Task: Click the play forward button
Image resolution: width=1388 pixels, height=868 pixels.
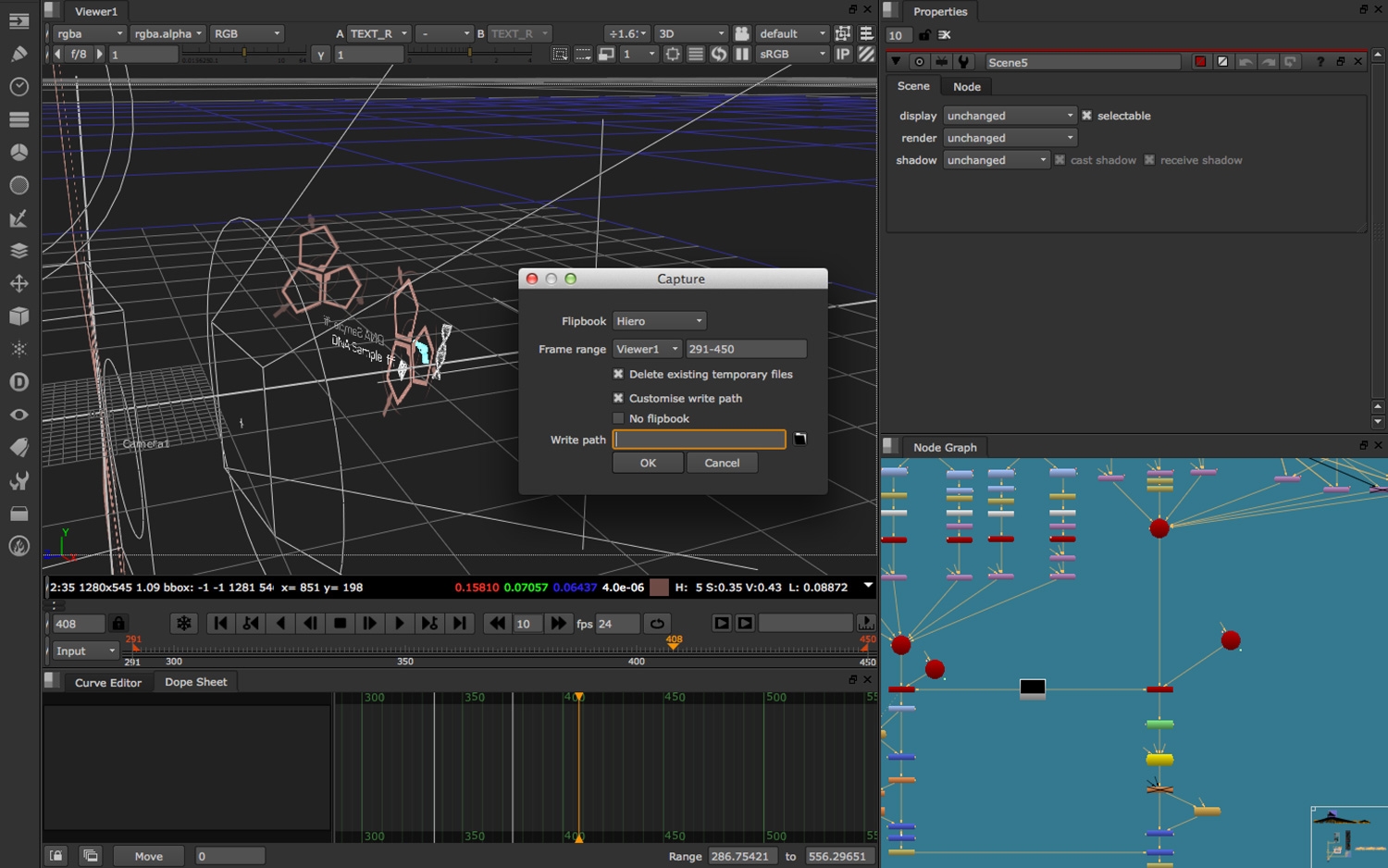Action: pyautogui.click(x=399, y=624)
